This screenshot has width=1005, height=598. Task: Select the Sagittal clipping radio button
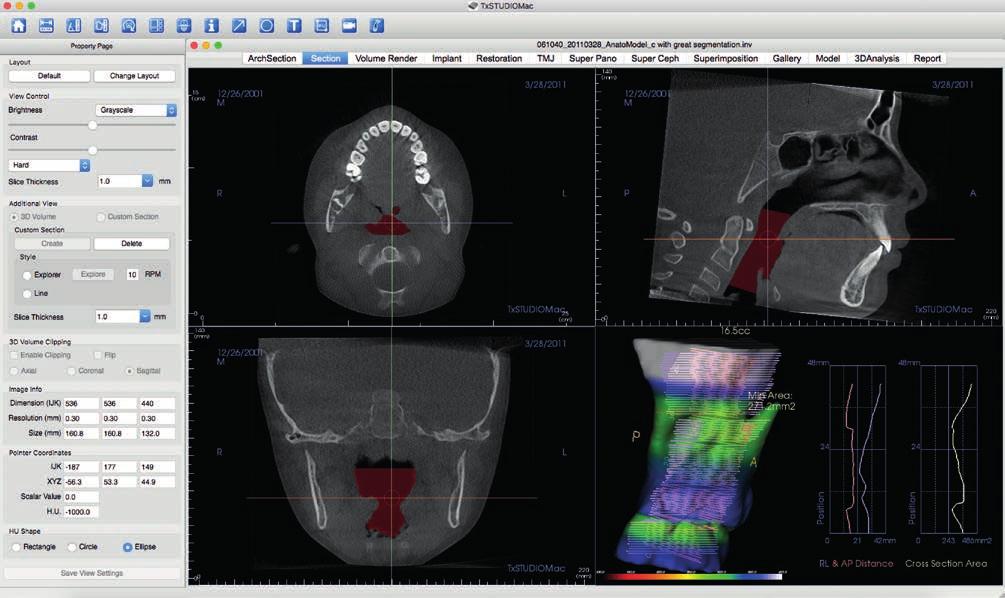coord(129,371)
